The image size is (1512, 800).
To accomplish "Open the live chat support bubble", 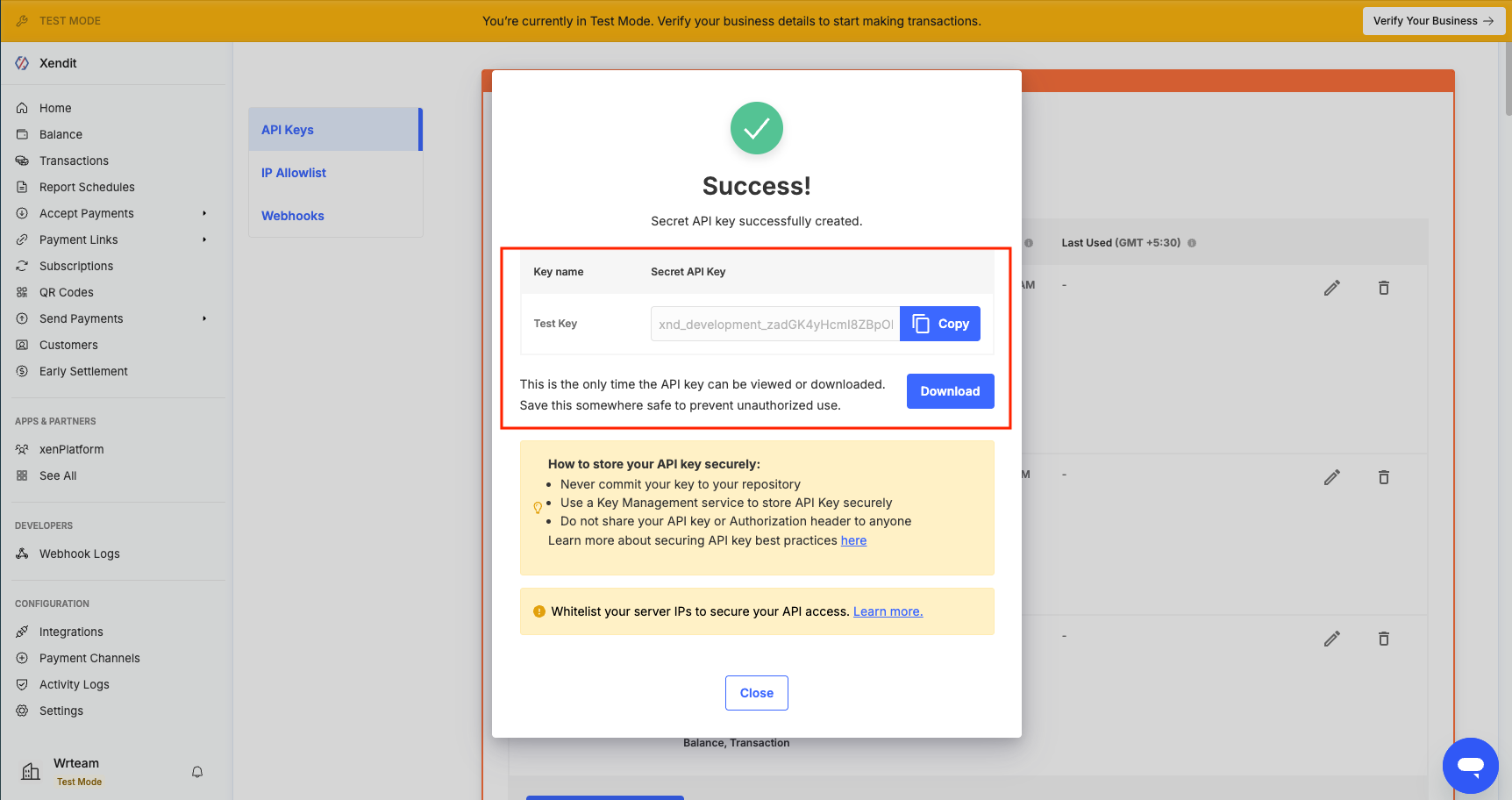I will click(1470, 765).
